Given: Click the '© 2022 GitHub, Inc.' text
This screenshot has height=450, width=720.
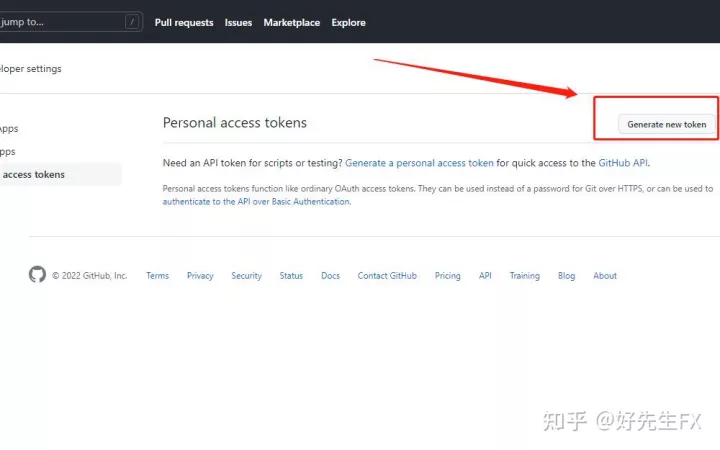Looking at the screenshot, I should pos(90,276).
